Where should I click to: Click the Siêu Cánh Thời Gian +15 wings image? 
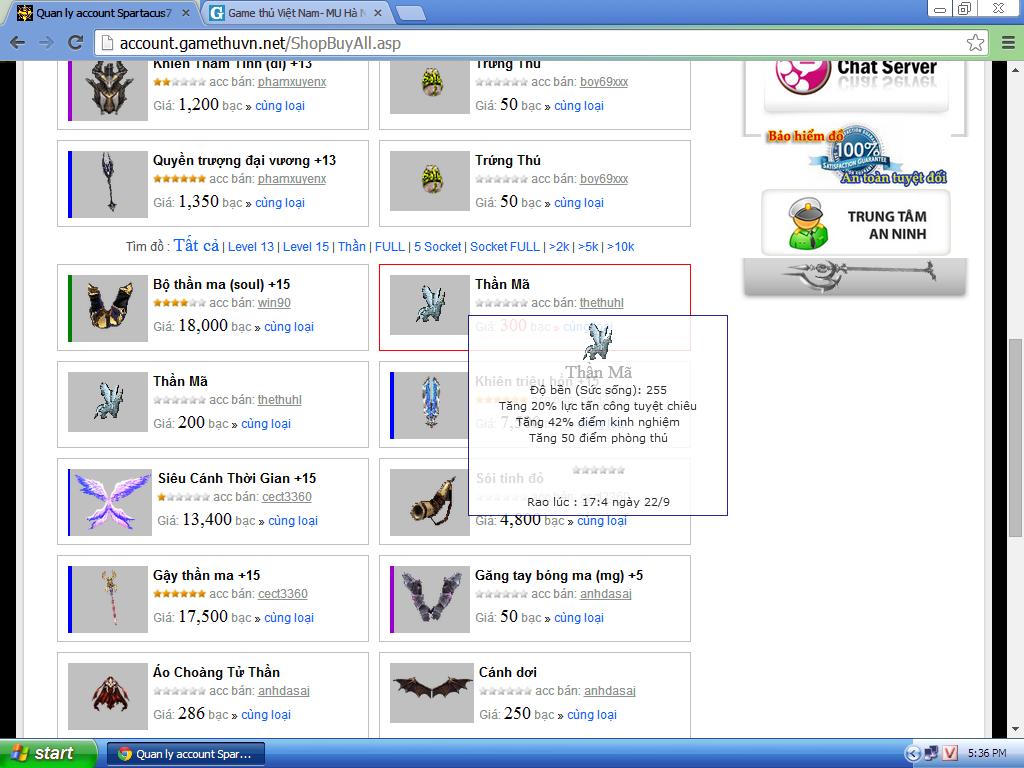pyautogui.click(x=110, y=502)
